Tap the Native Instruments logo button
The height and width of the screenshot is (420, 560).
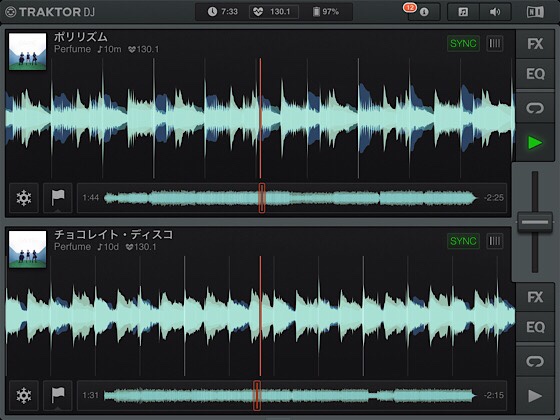point(535,12)
